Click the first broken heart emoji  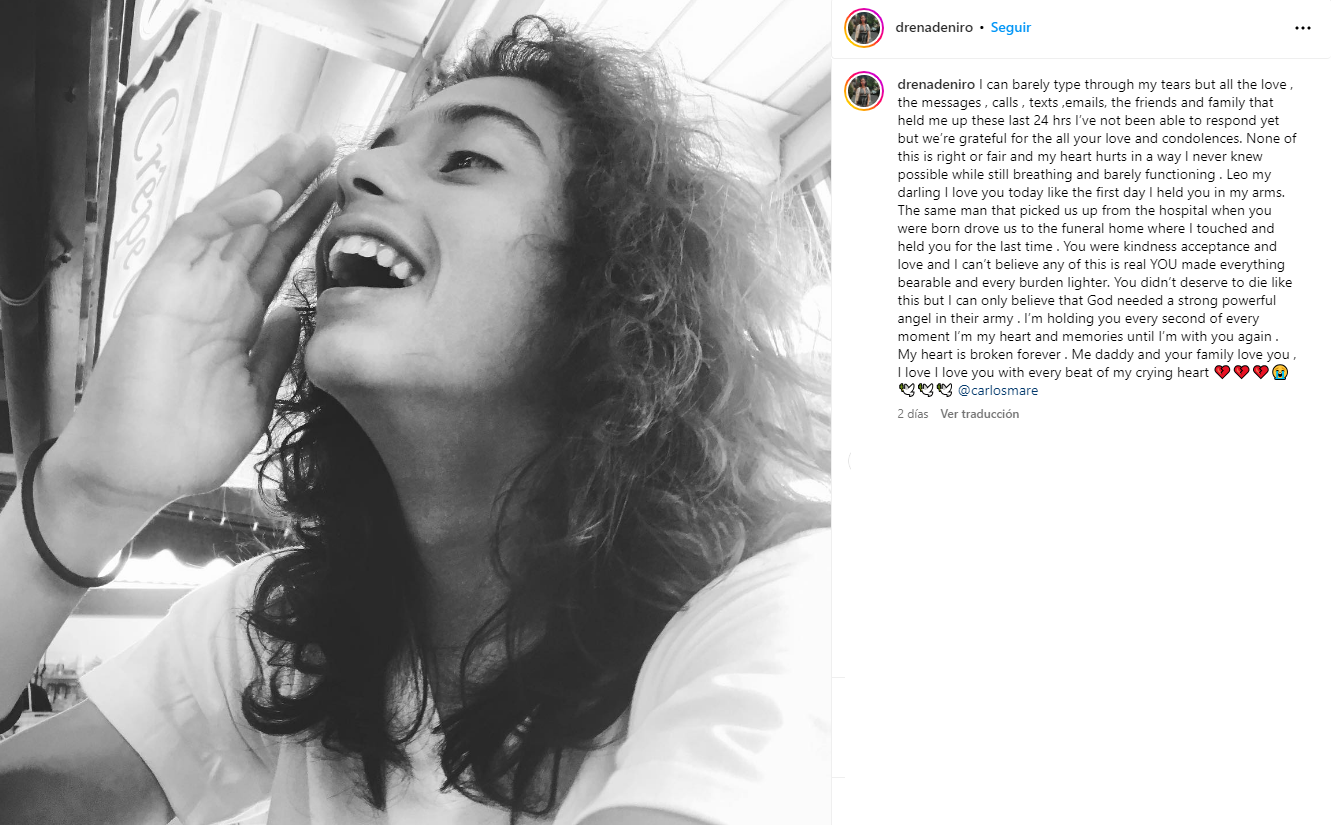(1221, 373)
